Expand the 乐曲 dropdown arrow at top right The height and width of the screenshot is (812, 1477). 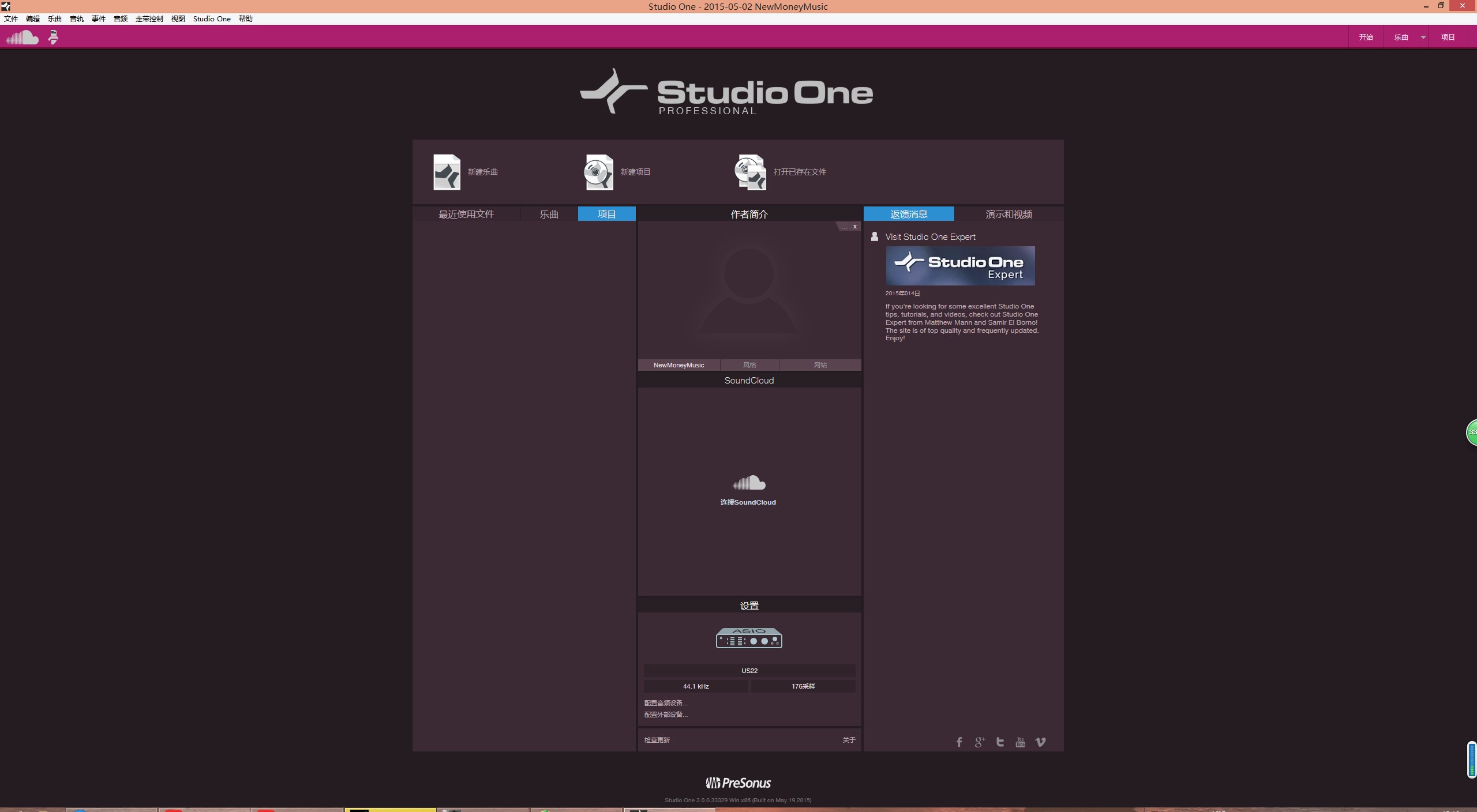click(x=1423, y=37)
